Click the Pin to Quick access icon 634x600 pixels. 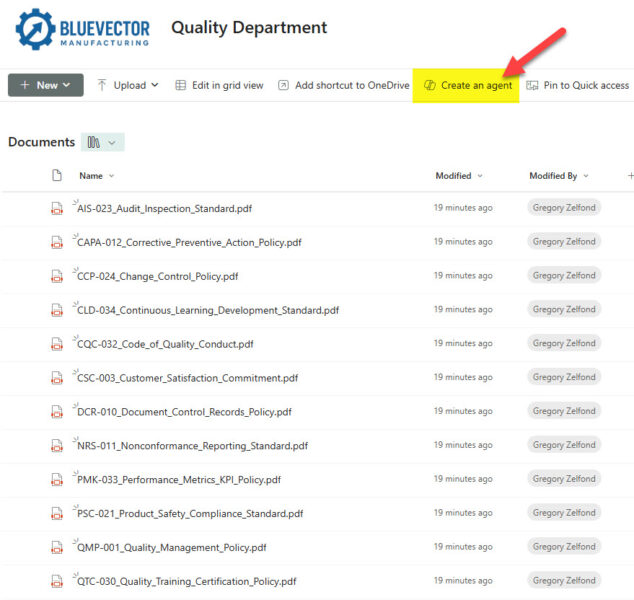point(532,85)
